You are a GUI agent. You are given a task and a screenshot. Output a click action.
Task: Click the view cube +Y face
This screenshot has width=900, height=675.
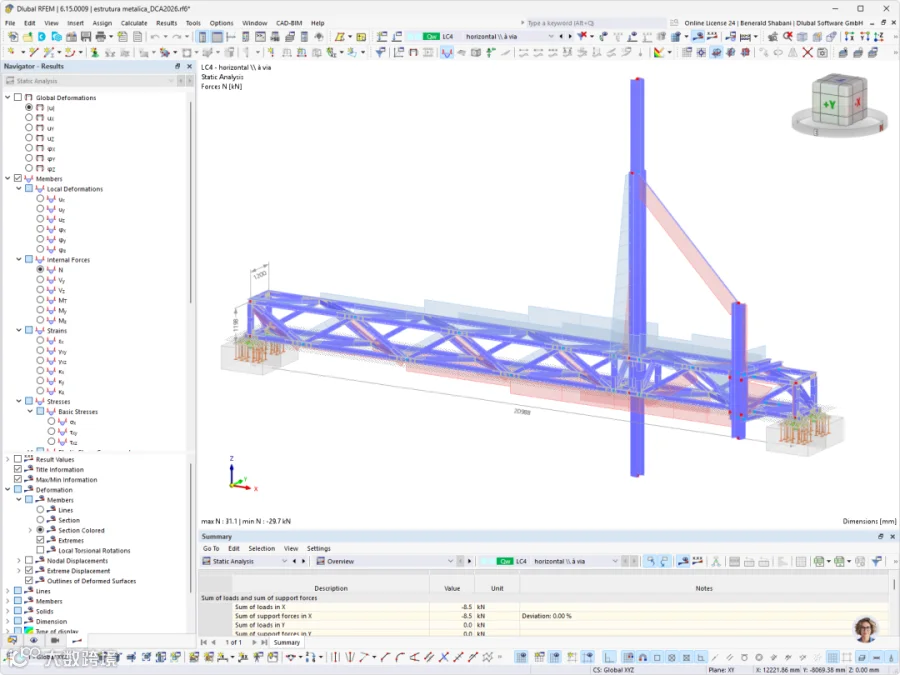click(x=829, y=104)
